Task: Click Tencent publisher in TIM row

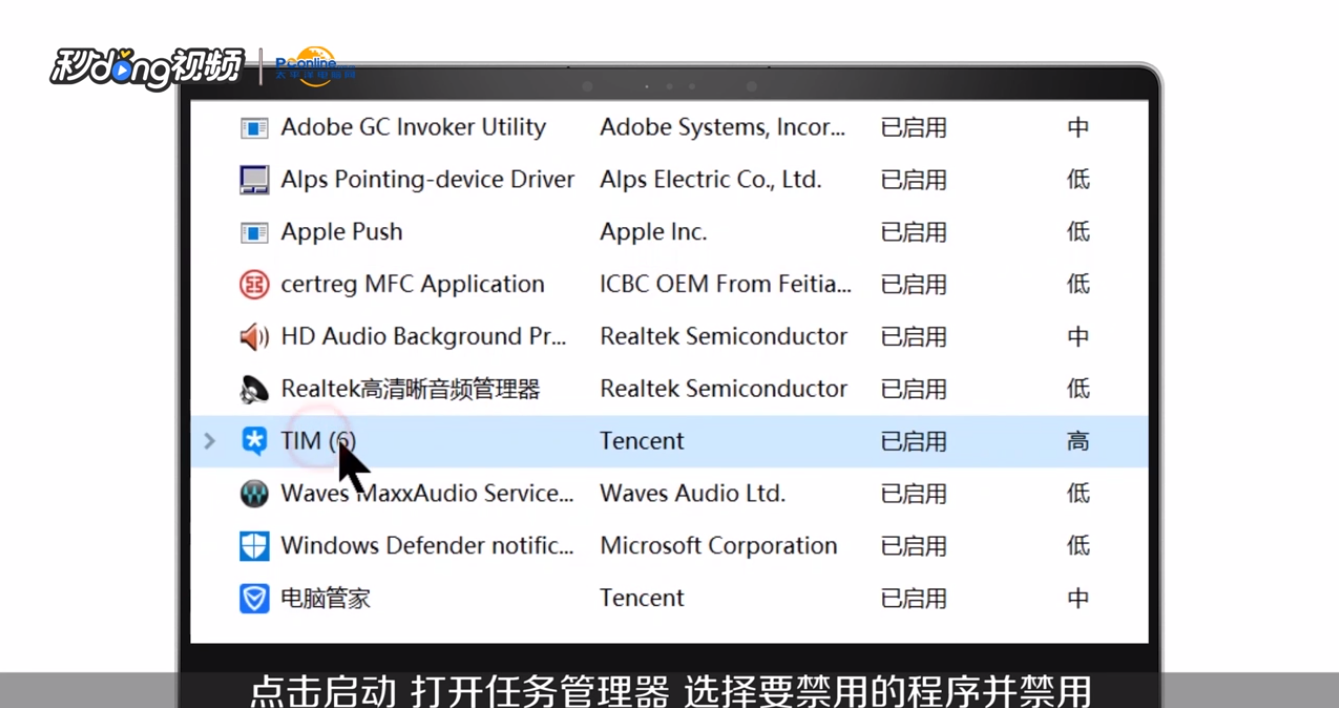Action: pyautogui.click(x=642, y=441)
